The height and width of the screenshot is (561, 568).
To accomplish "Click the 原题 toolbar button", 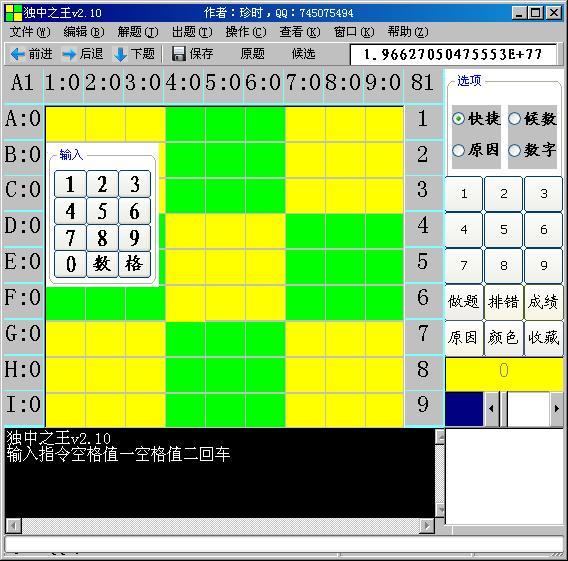I will click(252, 54).
